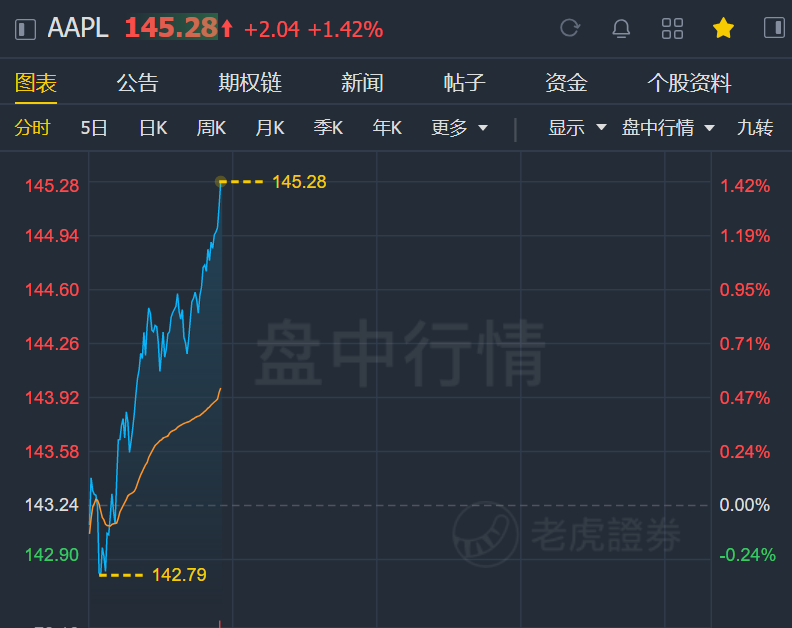The height and width of the screenshot is (628, 792).
Task: Expand the 更多 timeframe dropdown
Action: click(x=460, y=128)
